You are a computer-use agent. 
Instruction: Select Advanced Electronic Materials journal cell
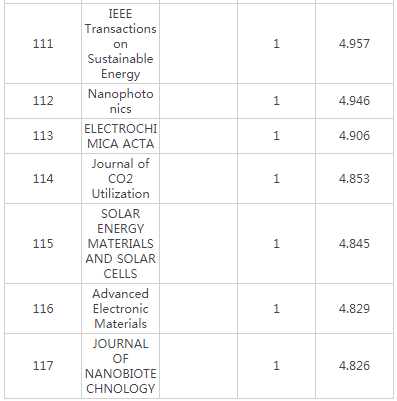120,309
